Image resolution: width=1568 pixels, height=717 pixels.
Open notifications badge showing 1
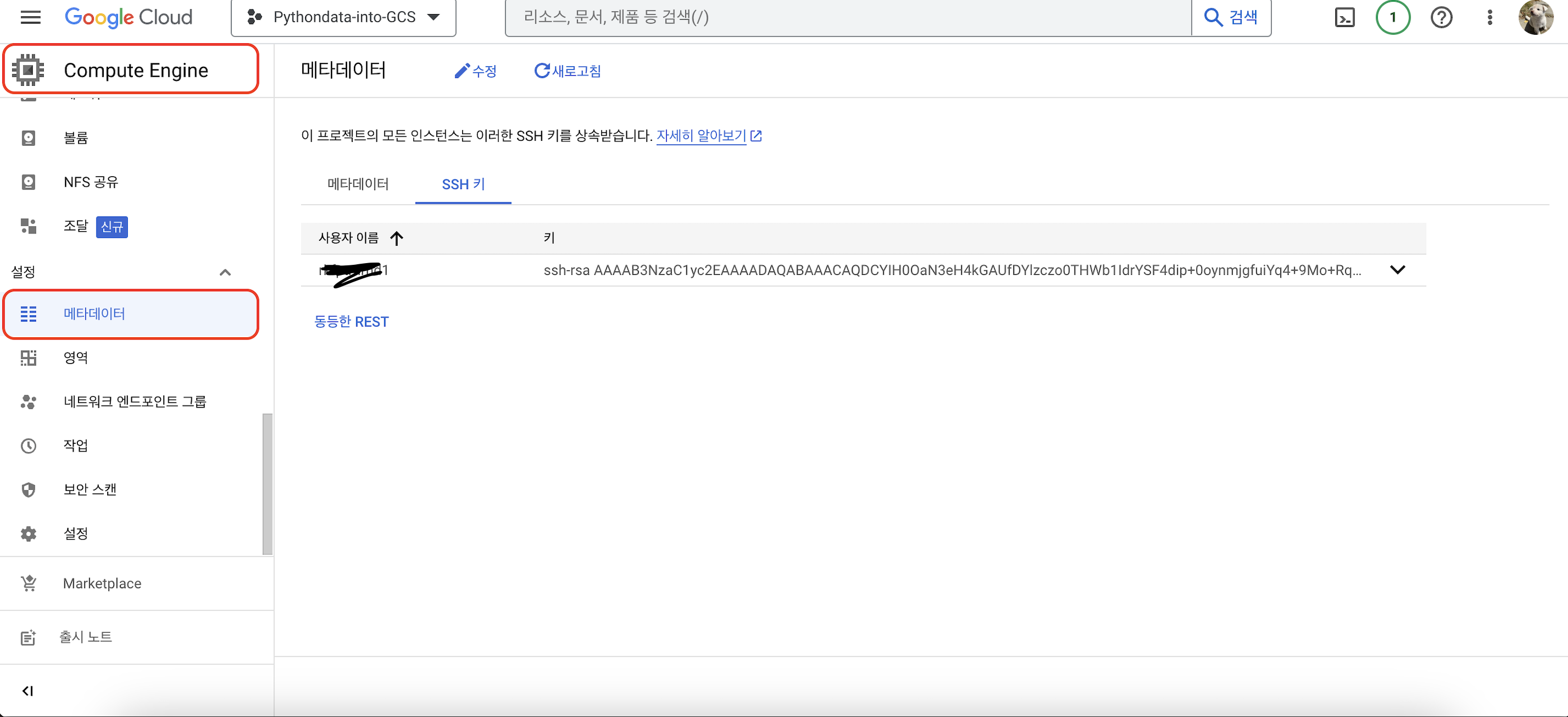(1392, 17)
